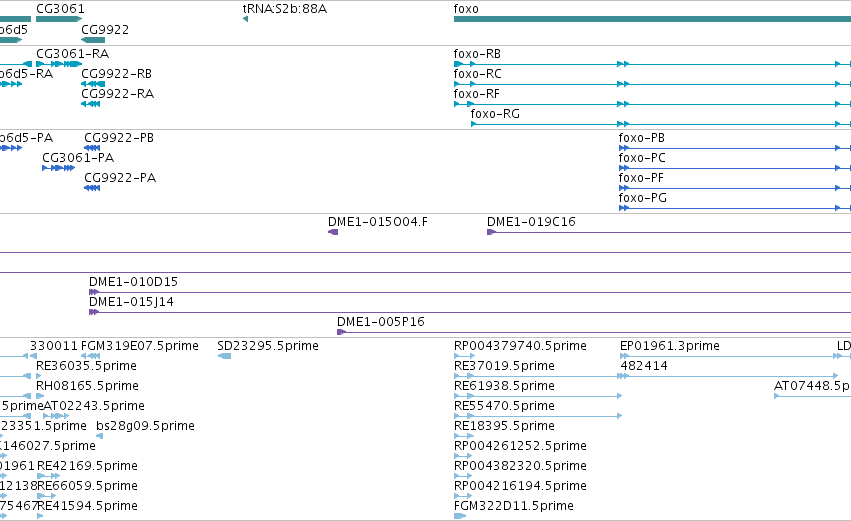
Task: Select the foxo-PG protein arrow glyph
Action: pos(624,208)
